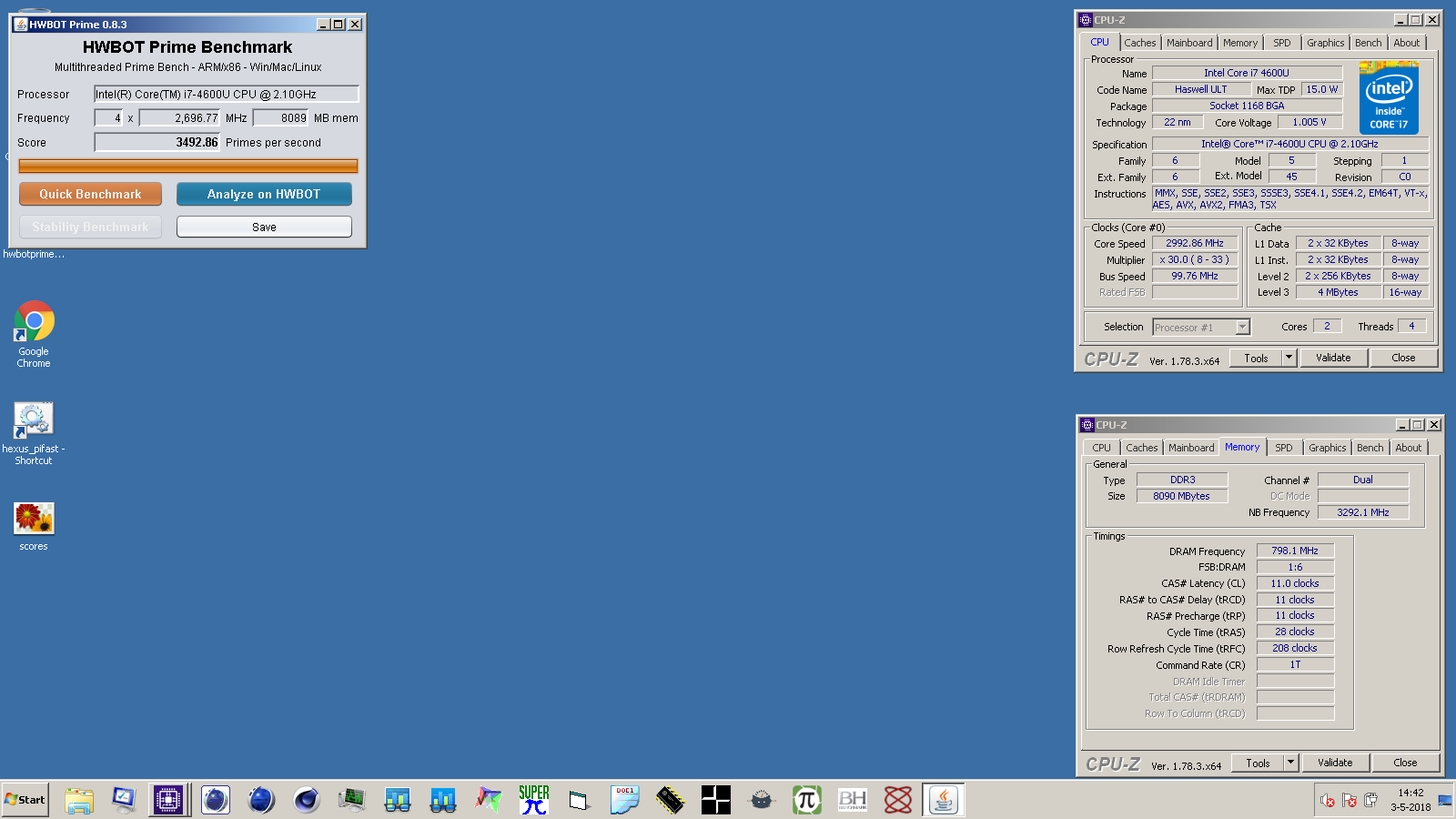The width and height of the screenshot is (1456, 819).
Task: Click the orange benchmark progress bar
Action: (188, 166)
